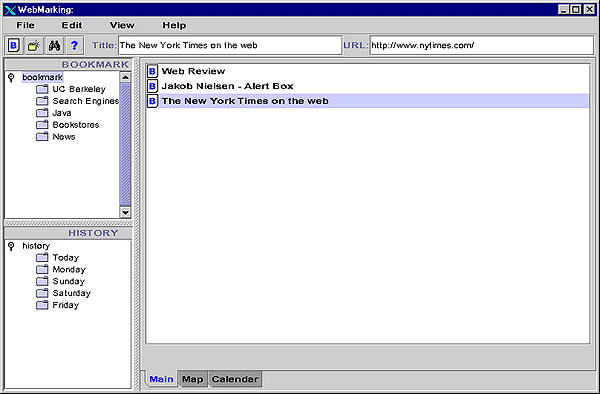
Task: Select Jakob Nielsen - Alert Box title
Action: coord(227,86)
